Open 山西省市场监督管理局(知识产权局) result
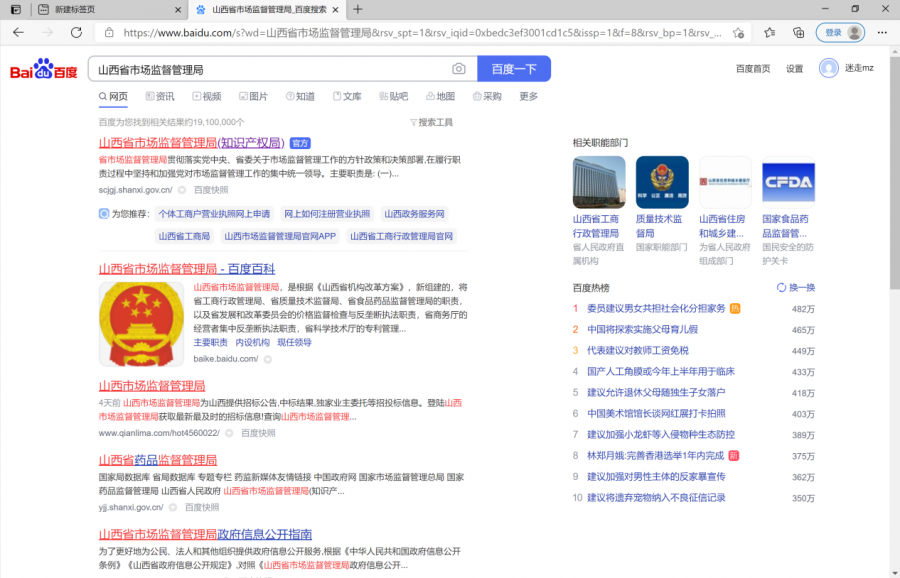The height and width of the screenshot is (578, 900). (x=192, y=143)
